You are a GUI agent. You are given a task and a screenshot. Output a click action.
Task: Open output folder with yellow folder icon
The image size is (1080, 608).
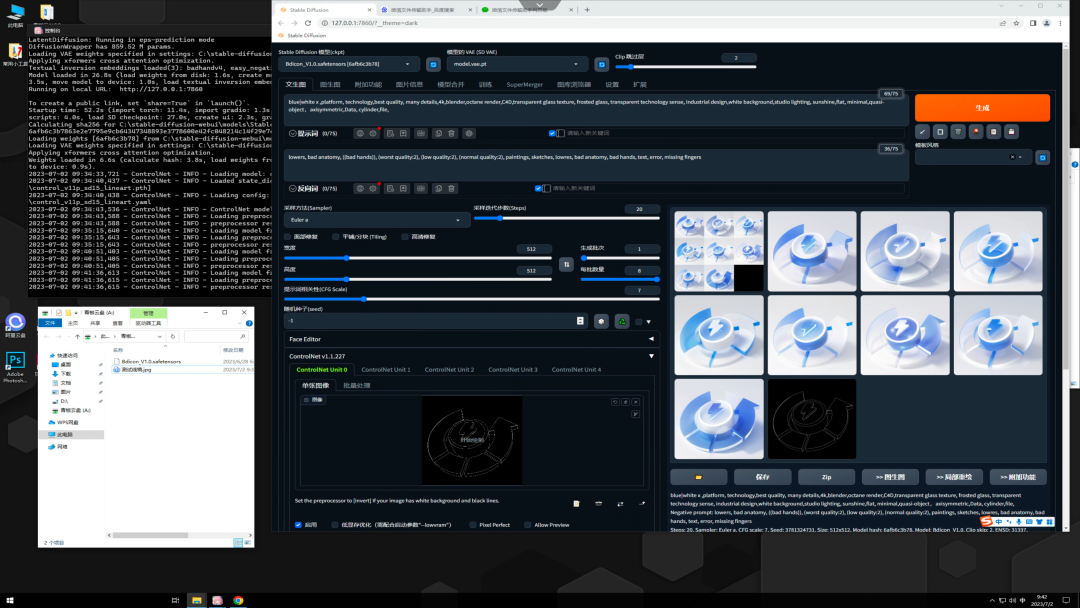[x=698, y=477]
